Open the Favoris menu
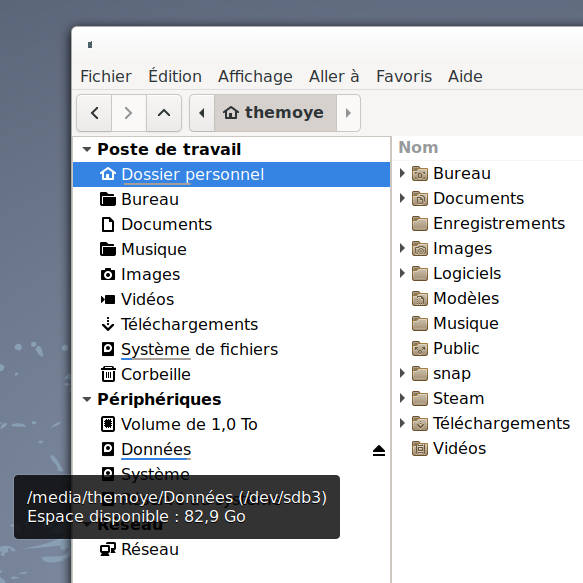This screenshot has height=583, width=583. pos(404,76)
